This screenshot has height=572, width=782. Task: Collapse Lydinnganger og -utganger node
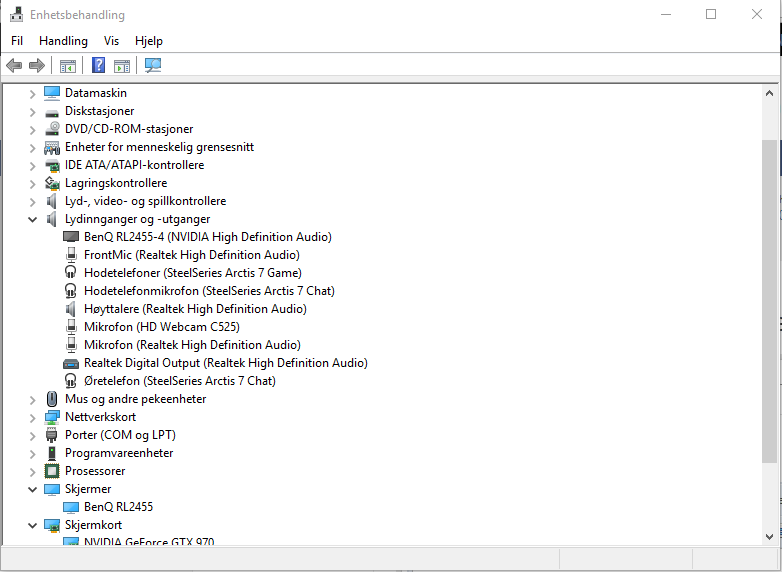click(32, 219)
